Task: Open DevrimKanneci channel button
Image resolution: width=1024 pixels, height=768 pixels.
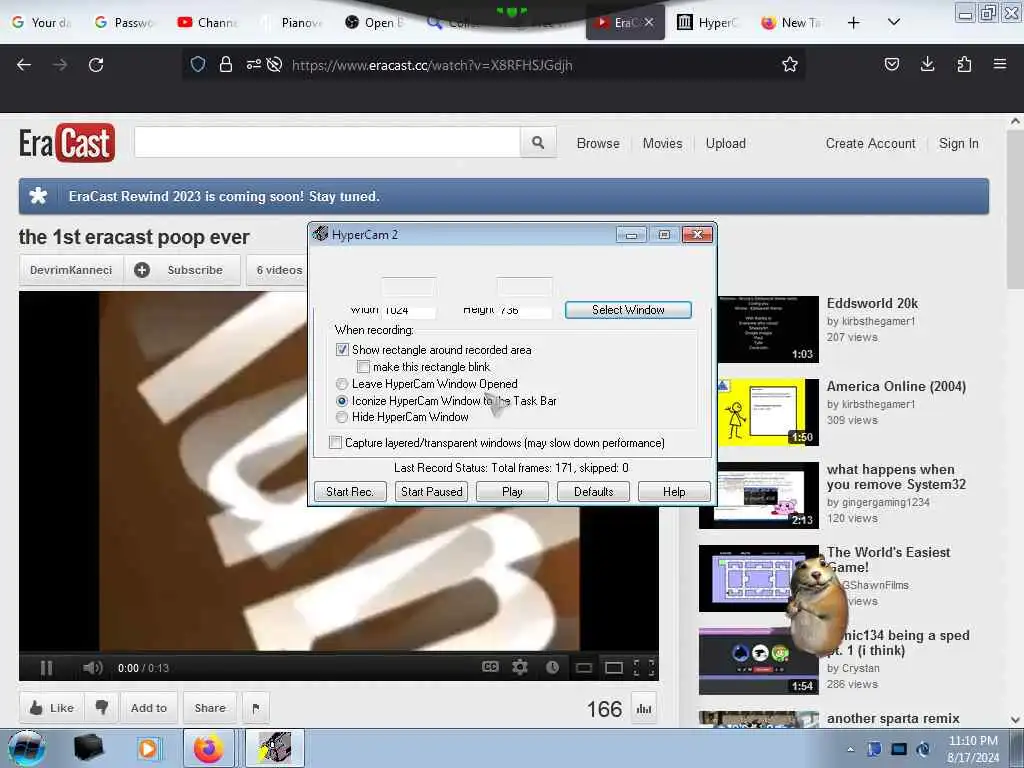Action: point(71,270)
